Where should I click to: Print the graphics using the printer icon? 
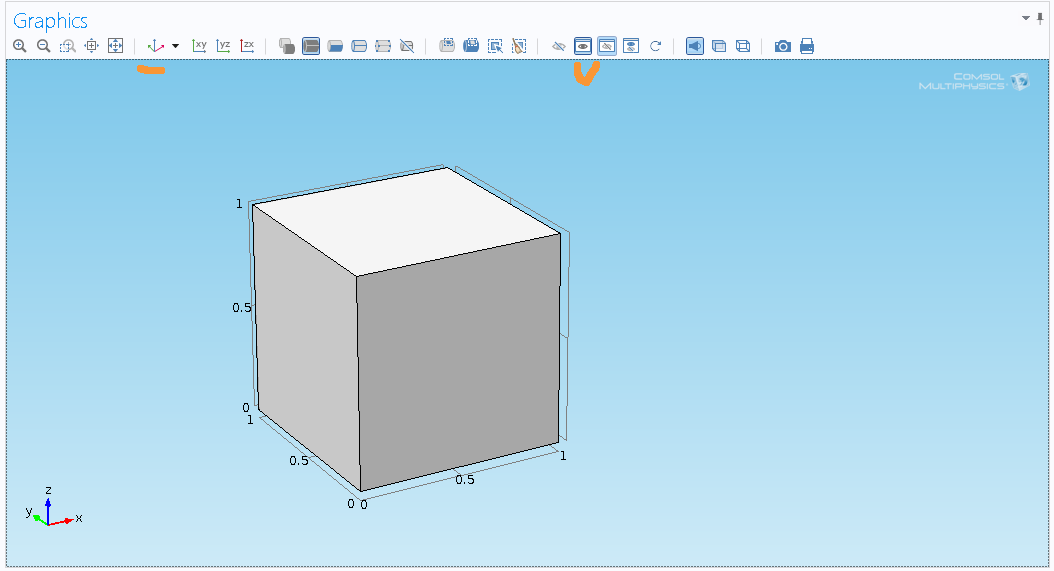(807, 46)
